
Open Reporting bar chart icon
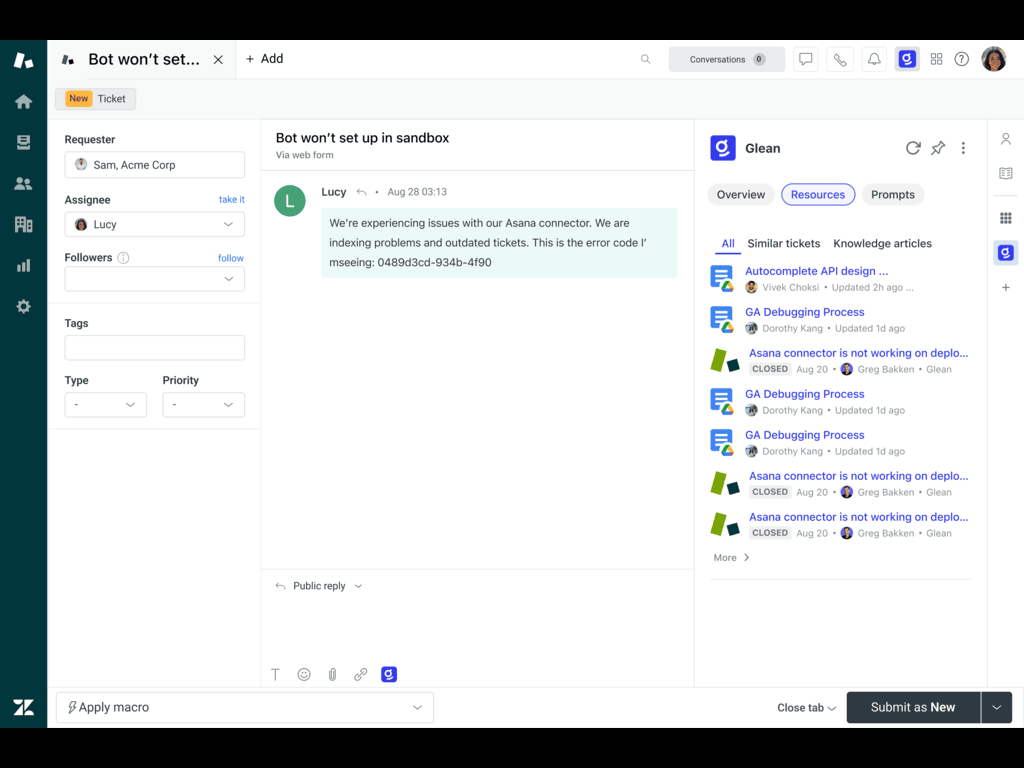point(23,265)
